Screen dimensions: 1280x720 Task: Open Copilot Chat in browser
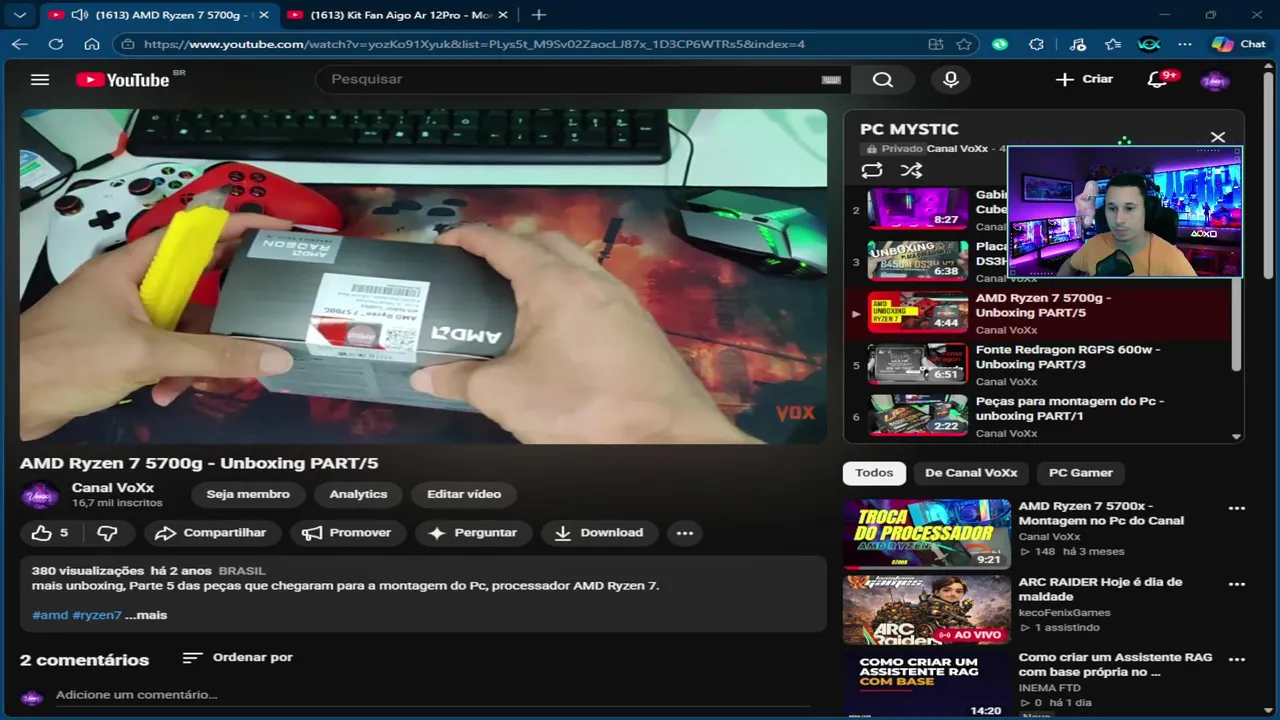pos(1238,44)
